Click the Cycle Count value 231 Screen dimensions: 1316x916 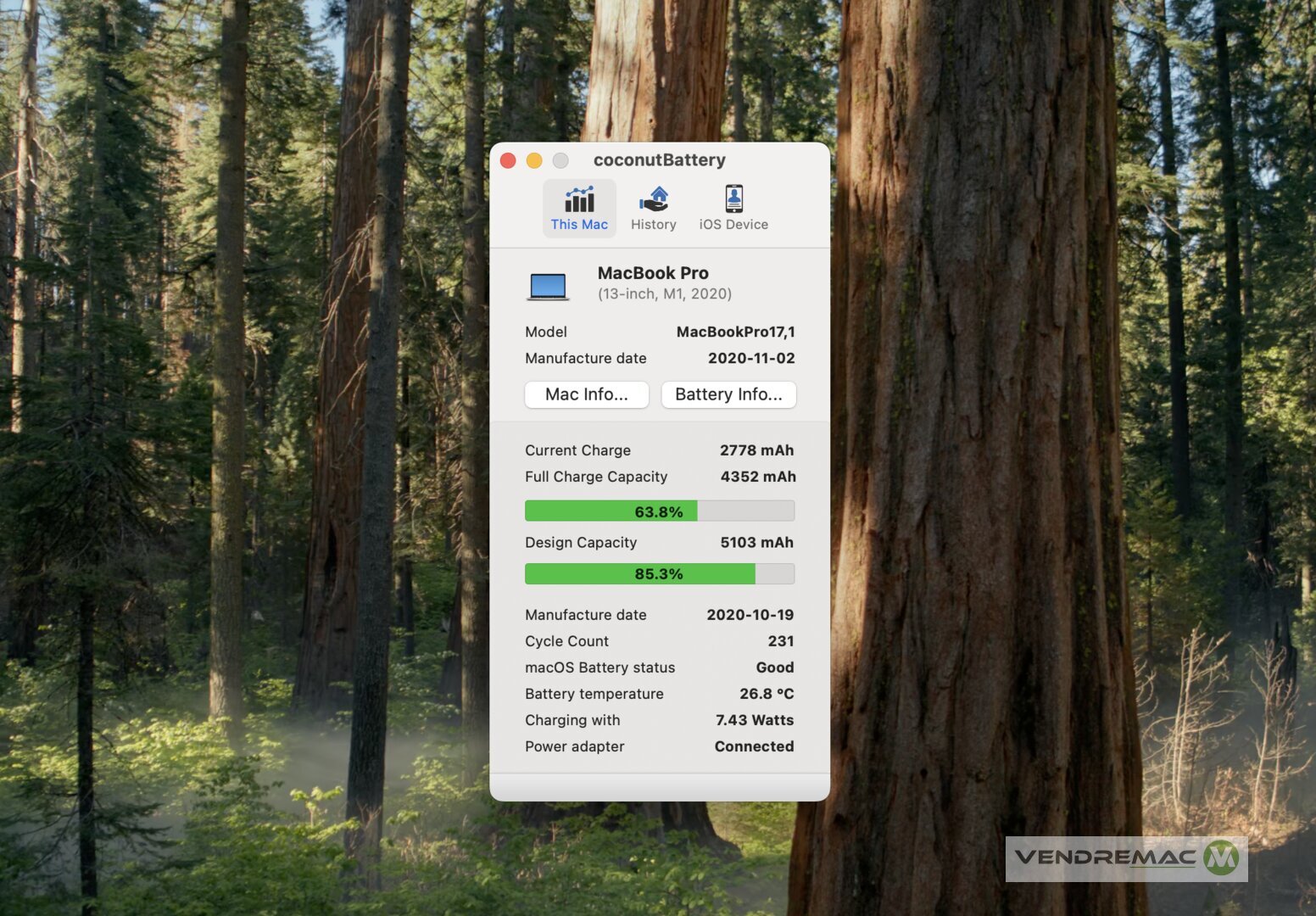point(780,641)
